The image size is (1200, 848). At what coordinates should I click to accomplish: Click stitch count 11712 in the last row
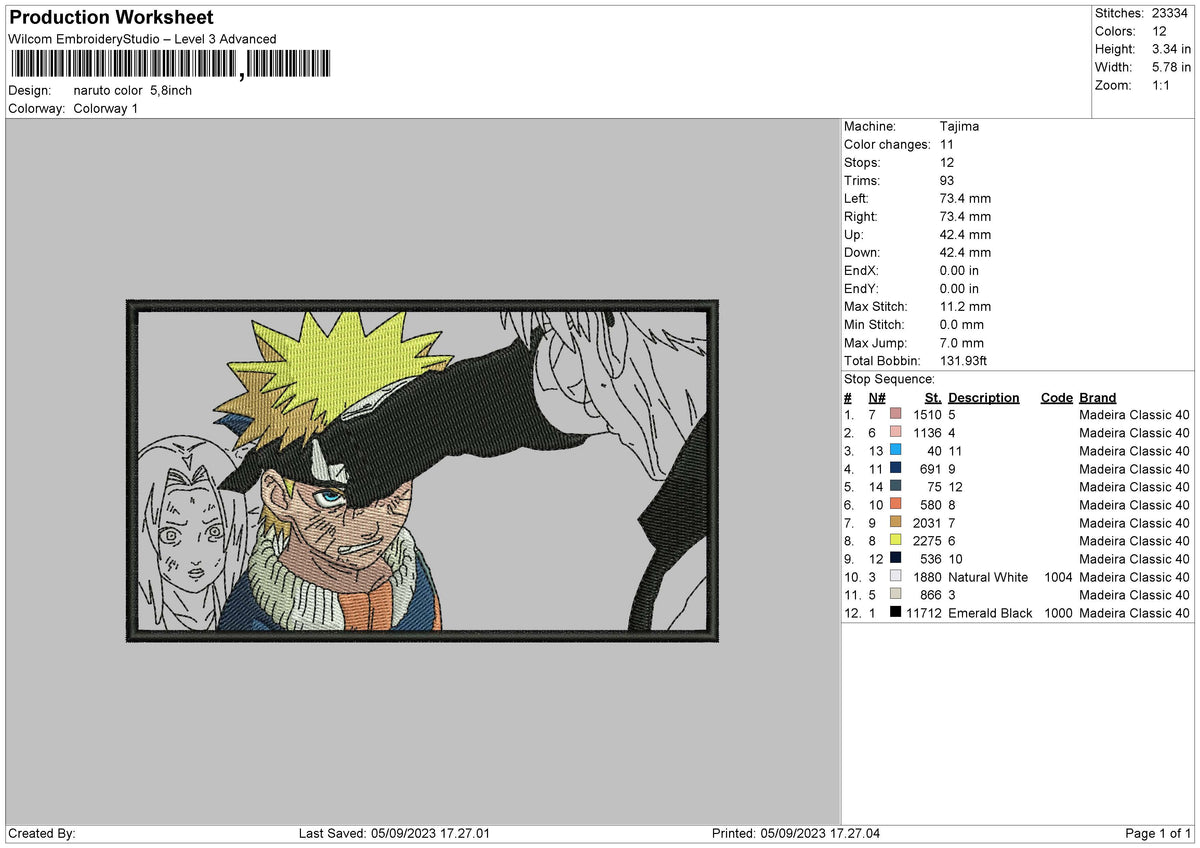[924, 613]
